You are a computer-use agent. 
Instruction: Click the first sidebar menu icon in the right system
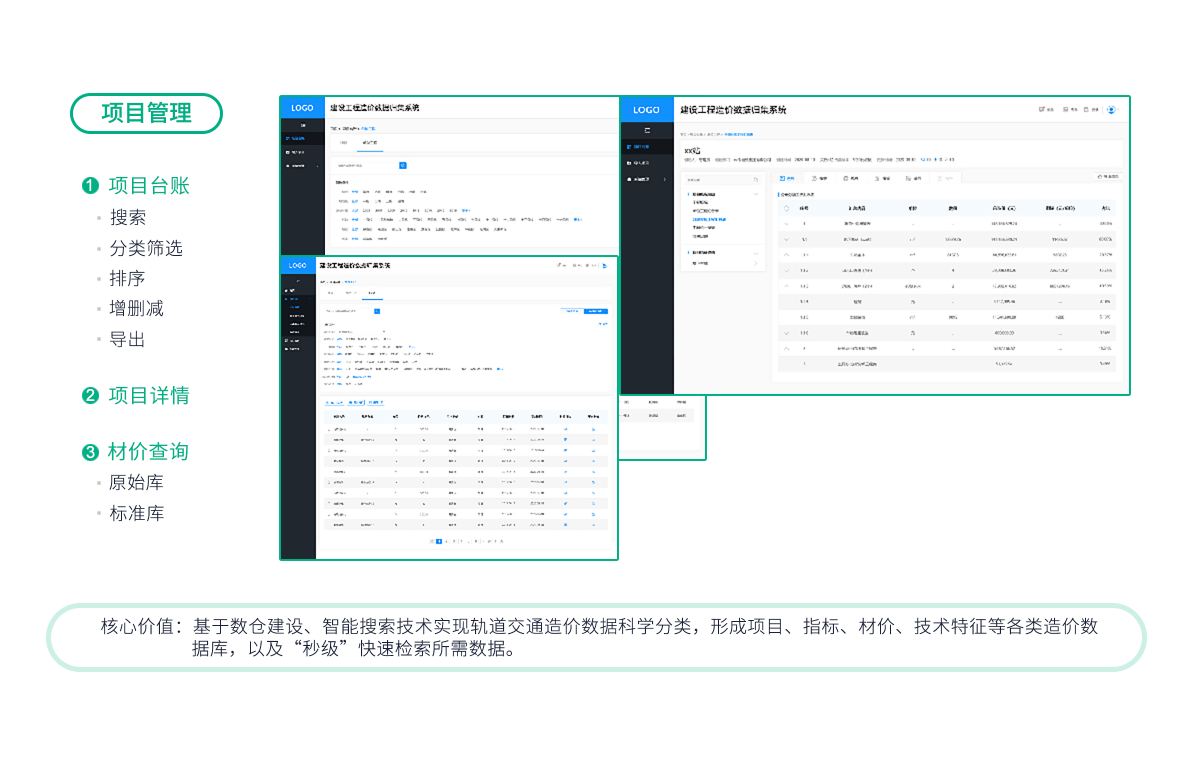(629, 147)
